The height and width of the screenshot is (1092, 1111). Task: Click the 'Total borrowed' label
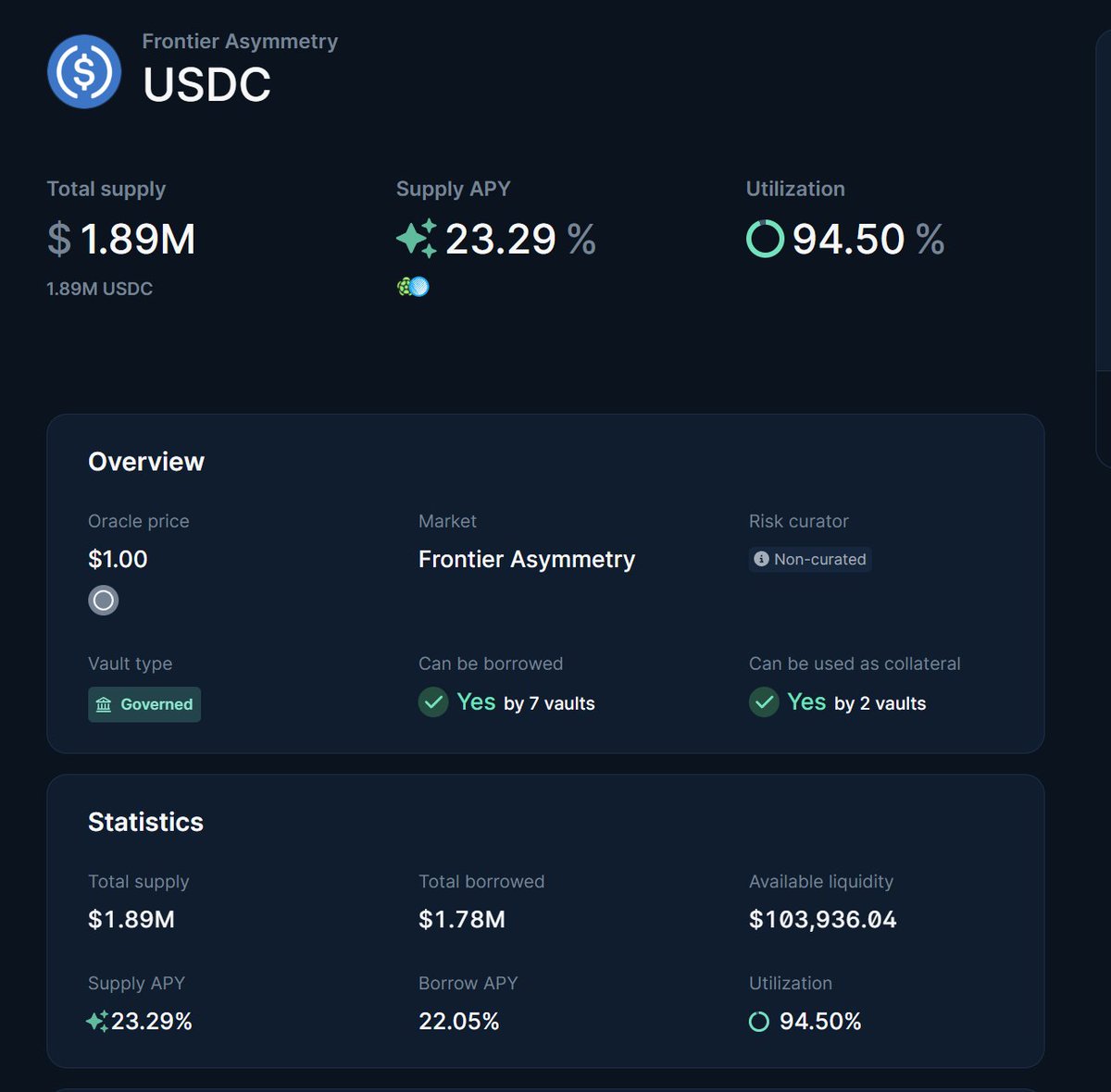[481, 881]
